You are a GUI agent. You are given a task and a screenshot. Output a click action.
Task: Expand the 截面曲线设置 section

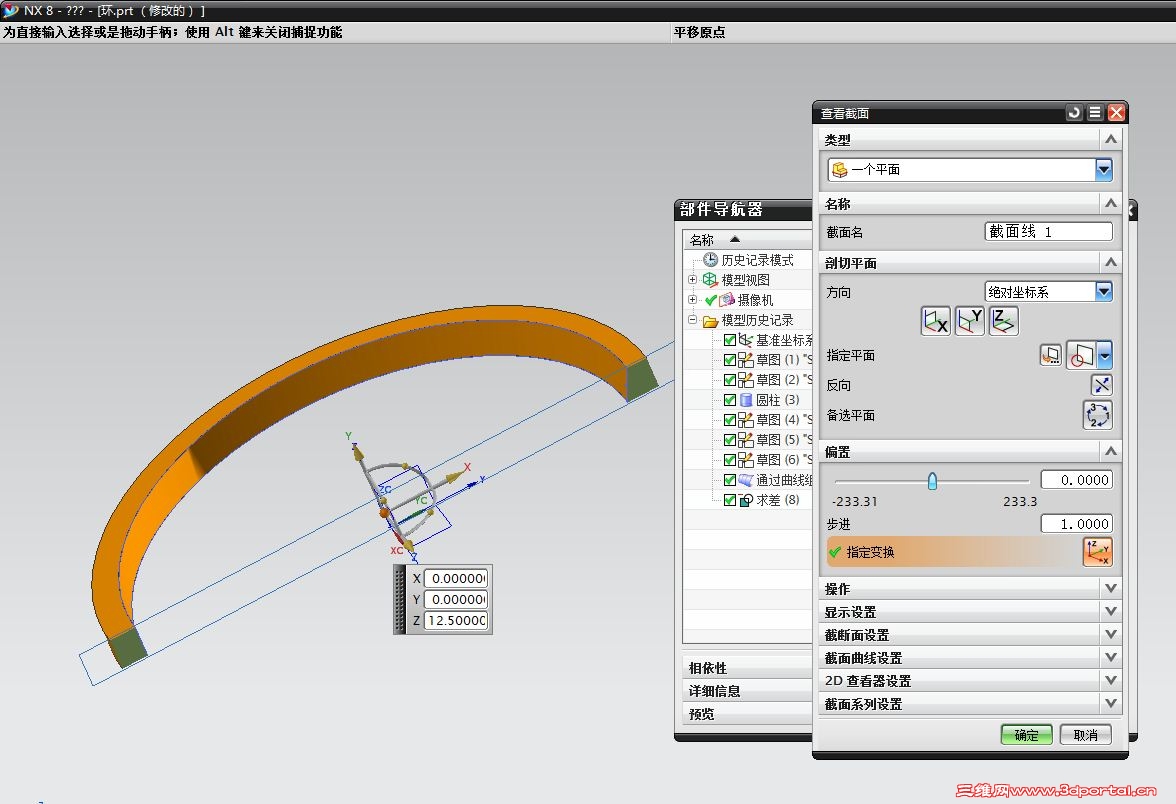(1111, 658)
